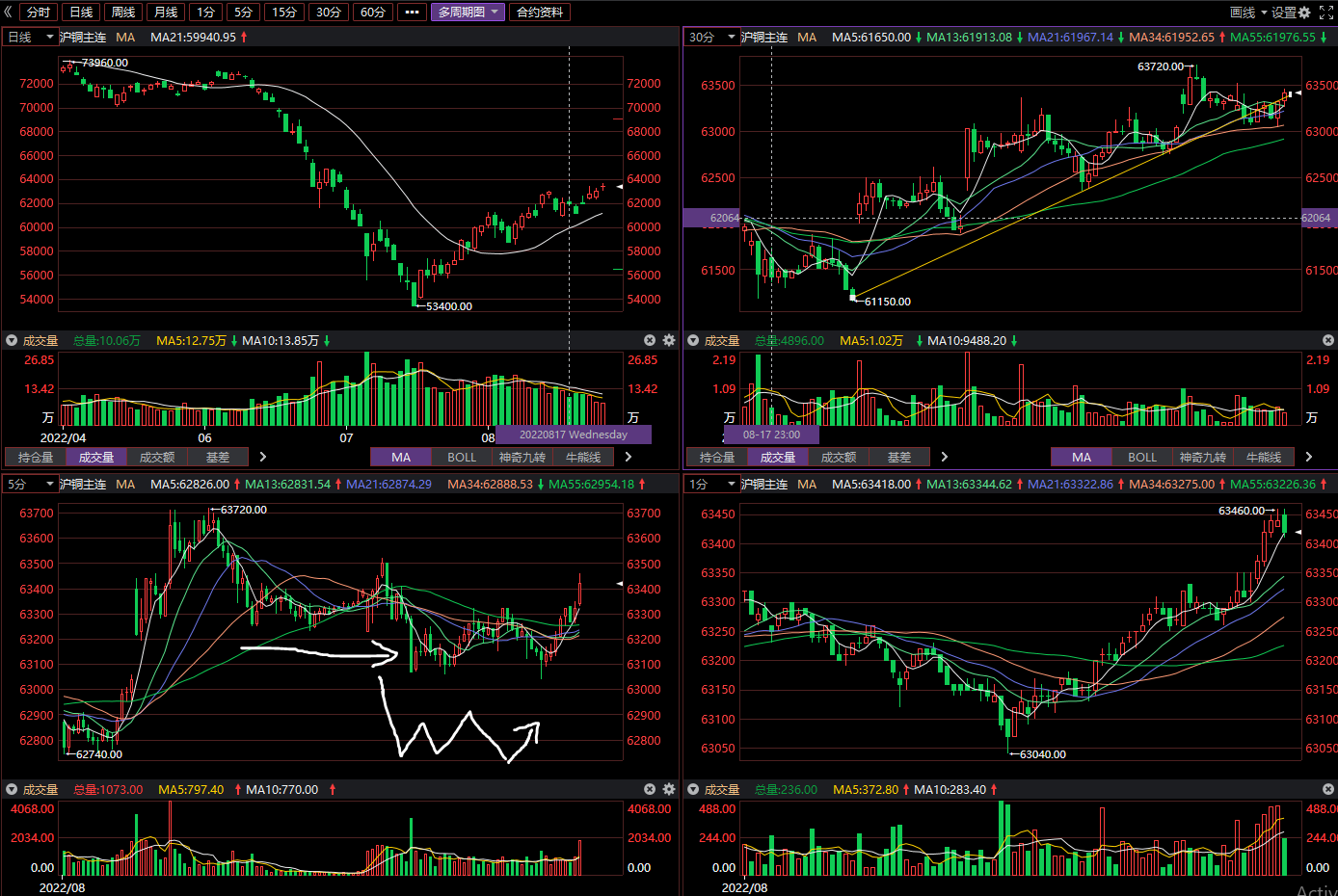Image resolution: width=1338 pixels, height=896 pixels.
Task: Open the 合约资料 contract info
Action: click(x=540, y=13)
